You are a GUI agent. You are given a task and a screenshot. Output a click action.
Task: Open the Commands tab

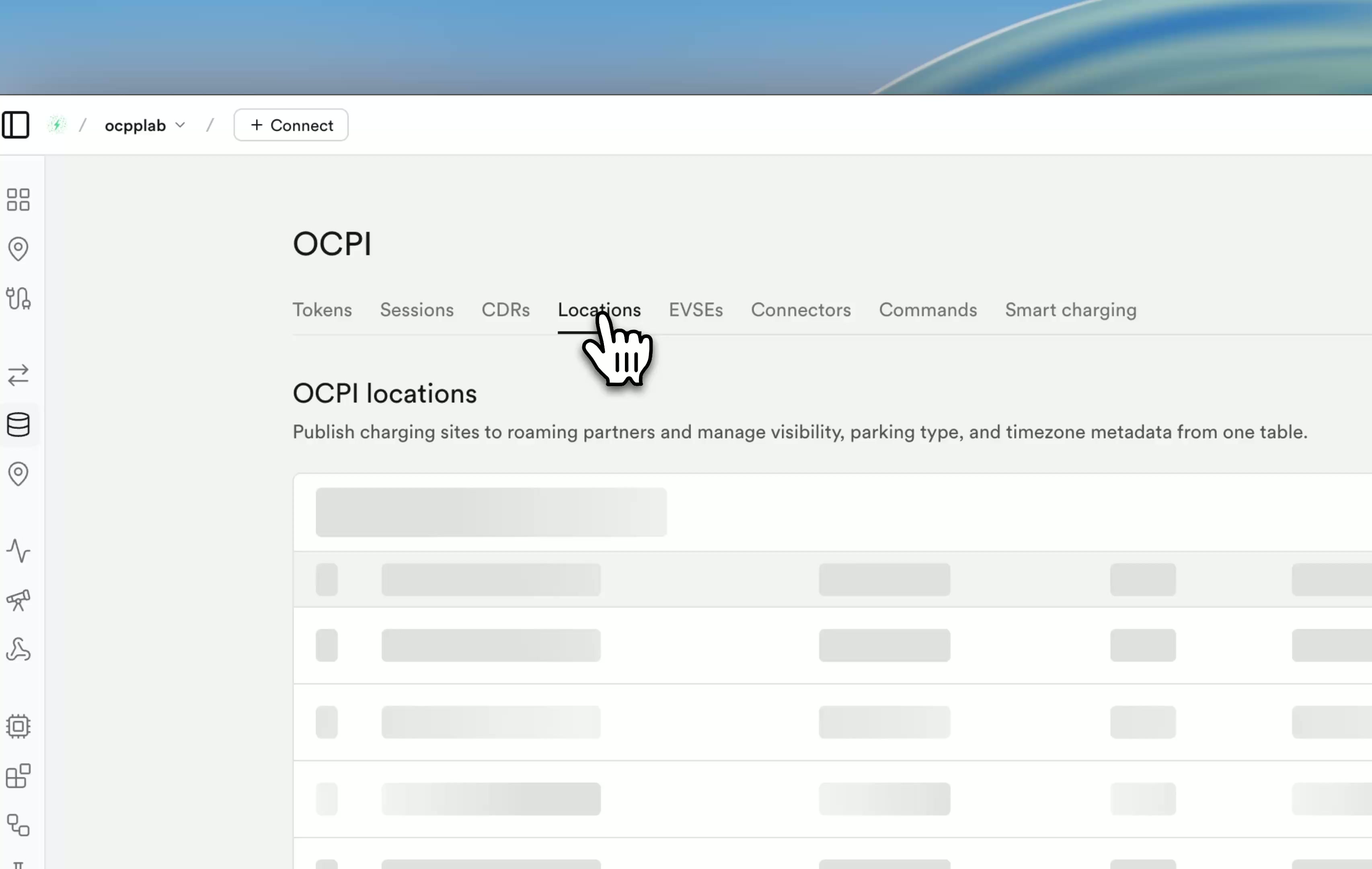click(928, 310)
